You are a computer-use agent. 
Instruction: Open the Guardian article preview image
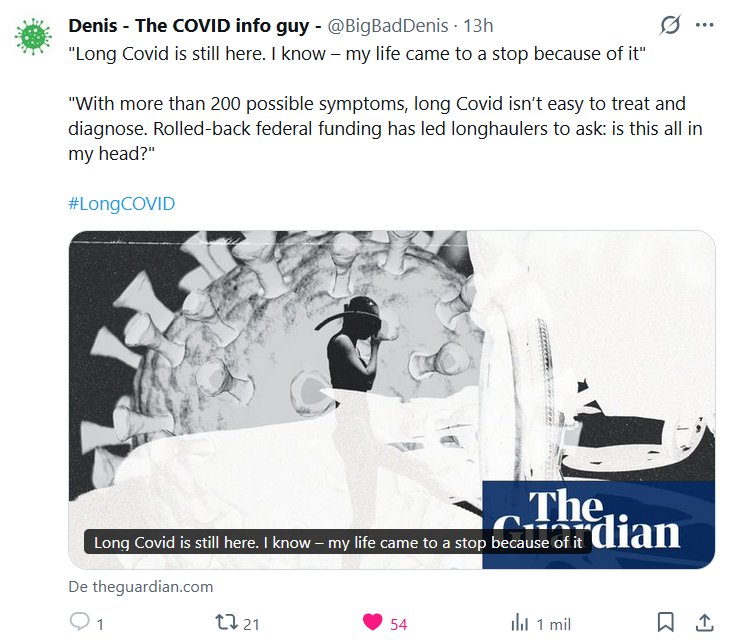(x=392, y=399)
